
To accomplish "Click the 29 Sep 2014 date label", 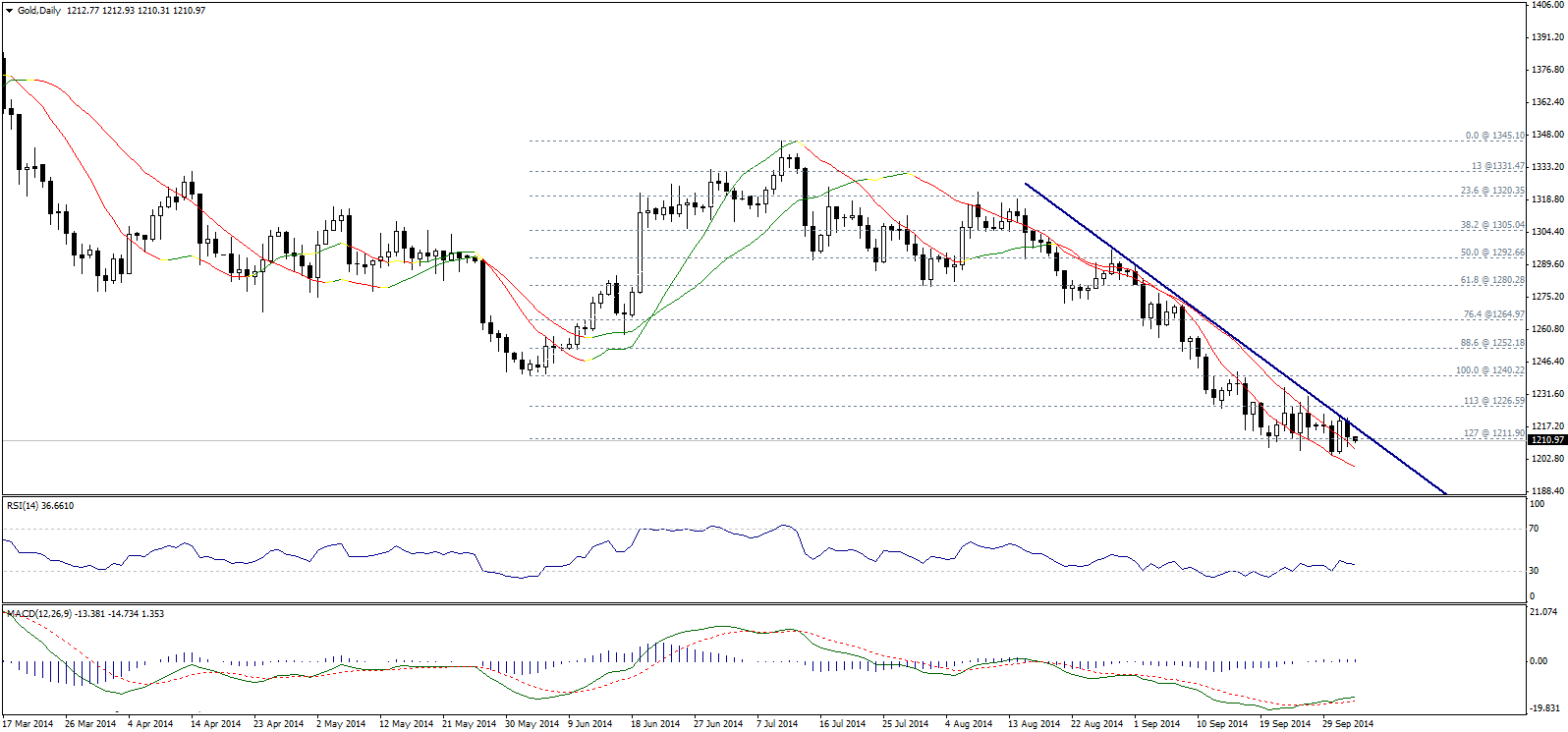I will pos(1347,724).
